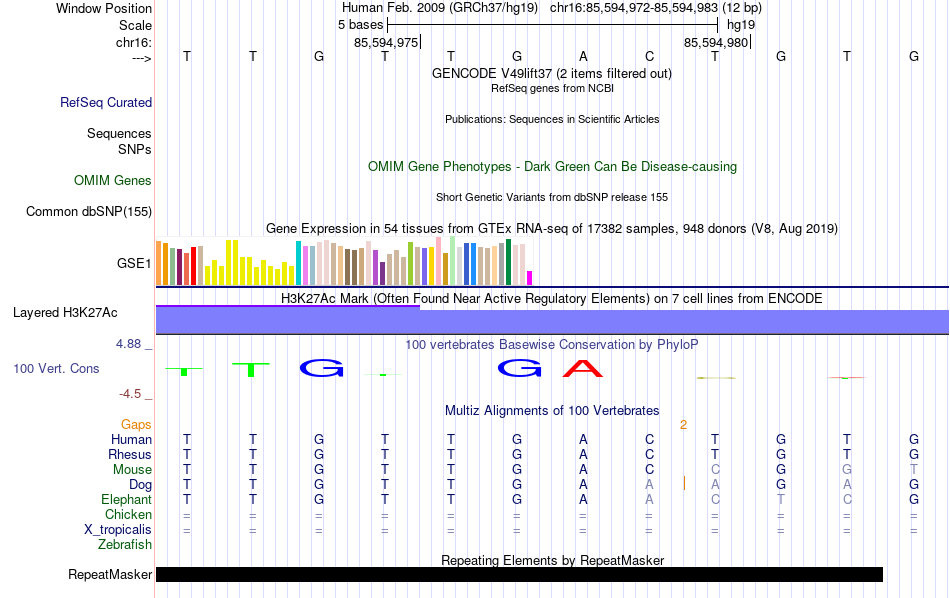
Task: Click the Elephant alignment row label
Action: (x=127, y=499)
